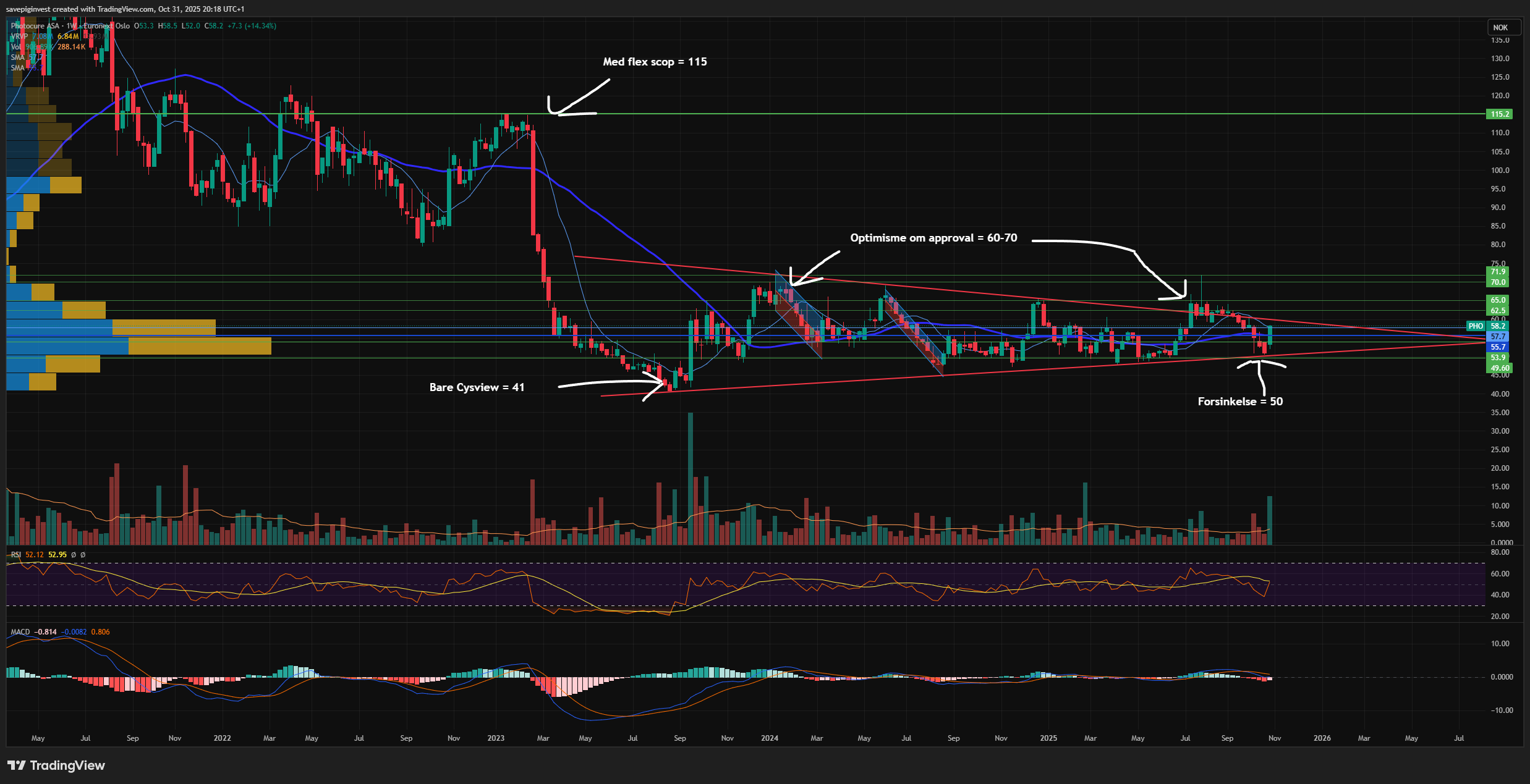1530x784 pixels.
Task: Click the 58.2 current price label
Action: [1498, 326]
